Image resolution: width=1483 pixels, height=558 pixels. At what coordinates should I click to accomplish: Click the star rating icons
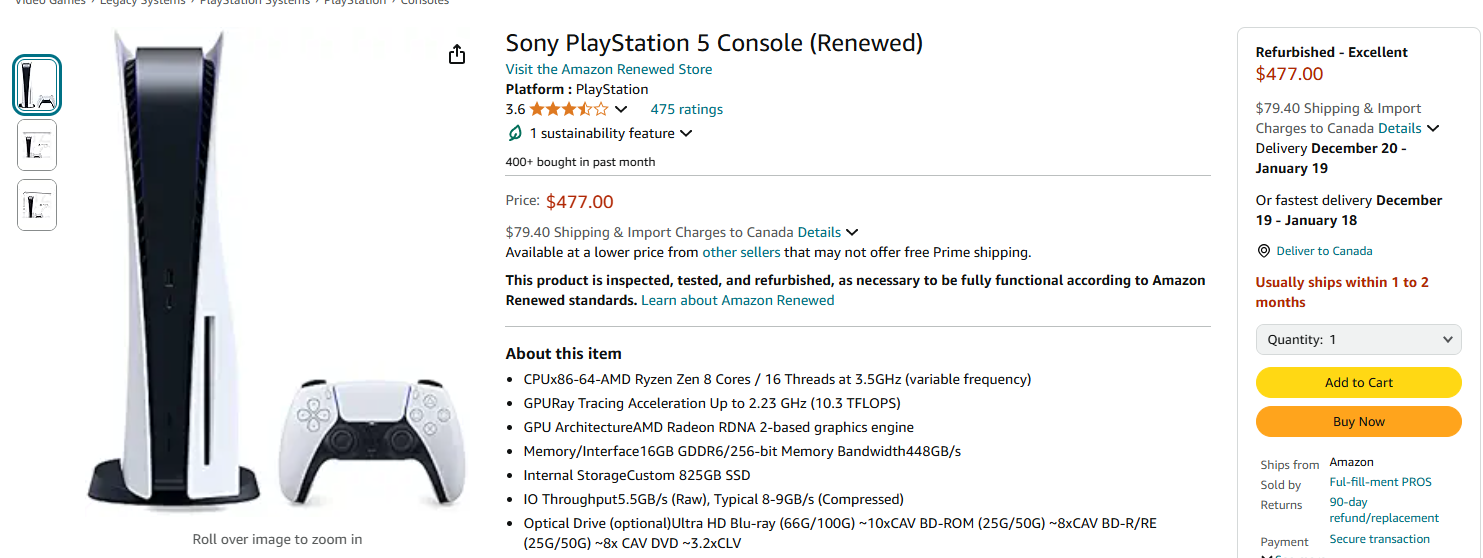pyautogui.click(x=568, y=109)
